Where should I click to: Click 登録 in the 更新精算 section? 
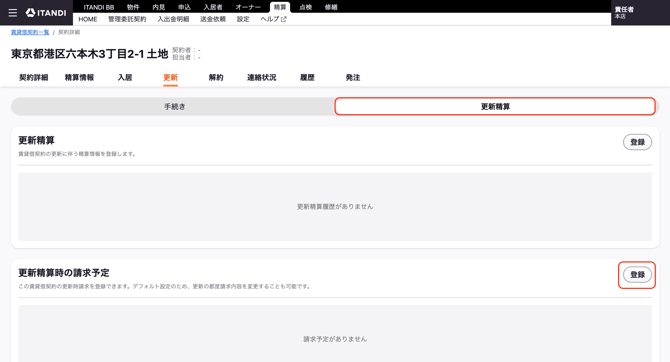(x=638, y=142)
